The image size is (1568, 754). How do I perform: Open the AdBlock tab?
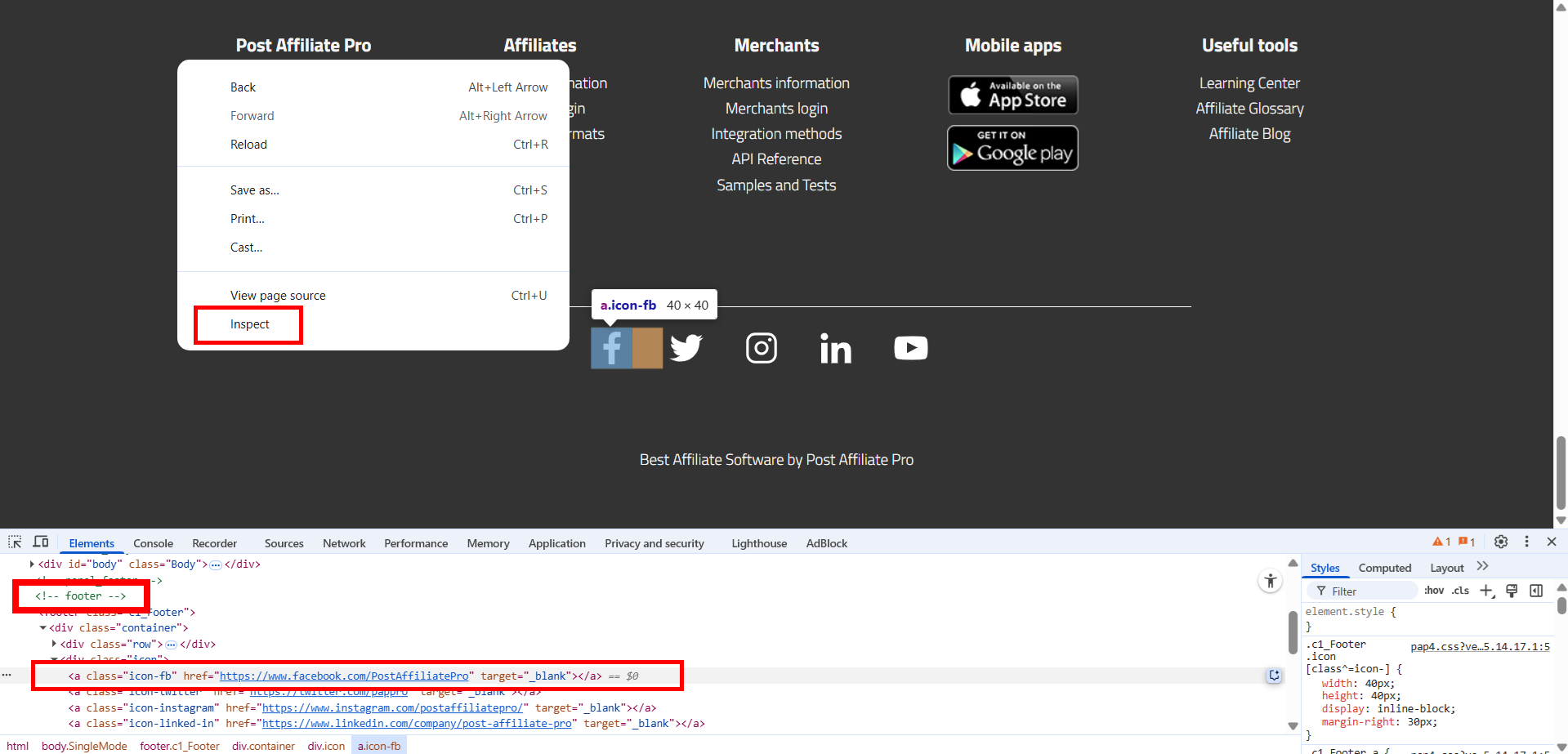point(827,543)
